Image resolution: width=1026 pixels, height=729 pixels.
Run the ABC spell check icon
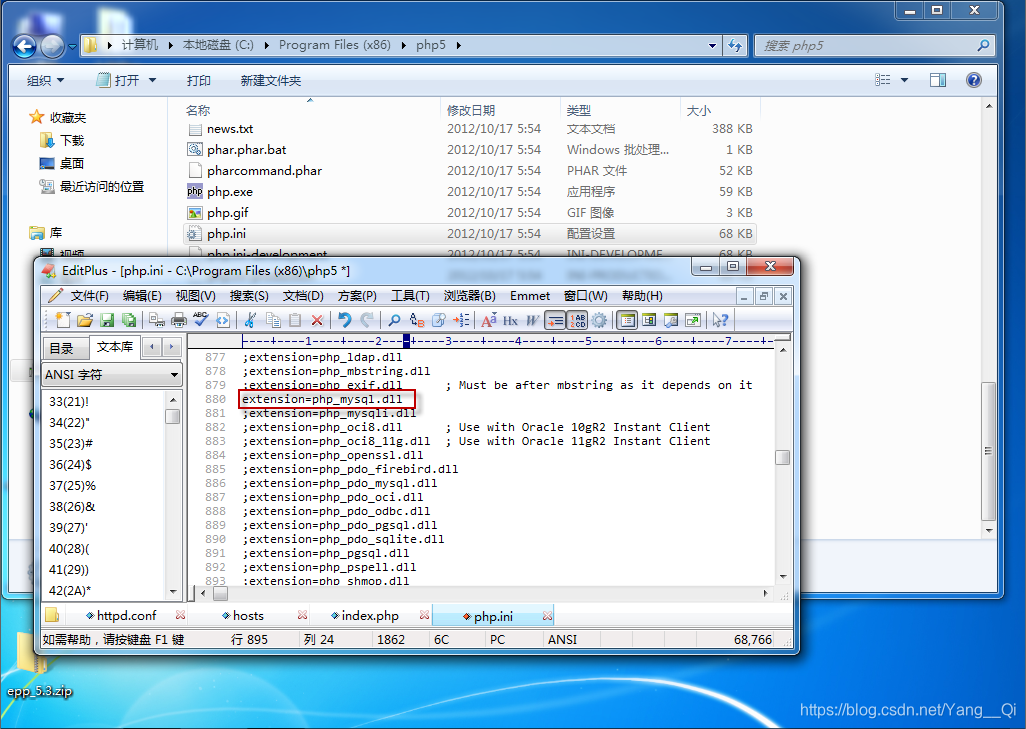[201, 320]
